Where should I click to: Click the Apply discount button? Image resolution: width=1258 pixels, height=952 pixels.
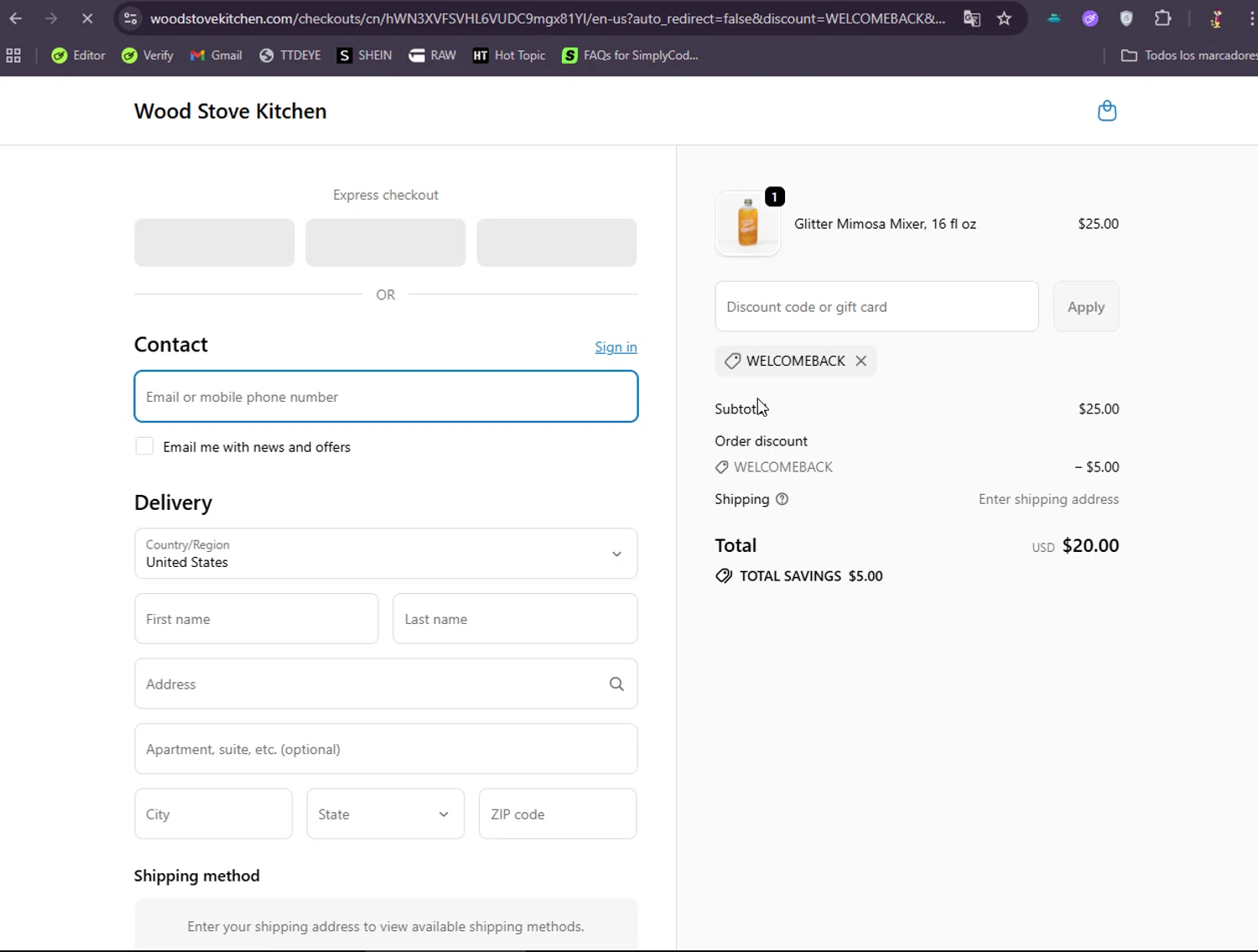pos(1086,306)
